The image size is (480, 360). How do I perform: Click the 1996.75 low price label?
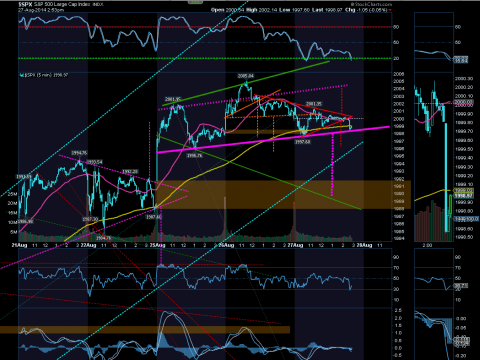(195, 155)
